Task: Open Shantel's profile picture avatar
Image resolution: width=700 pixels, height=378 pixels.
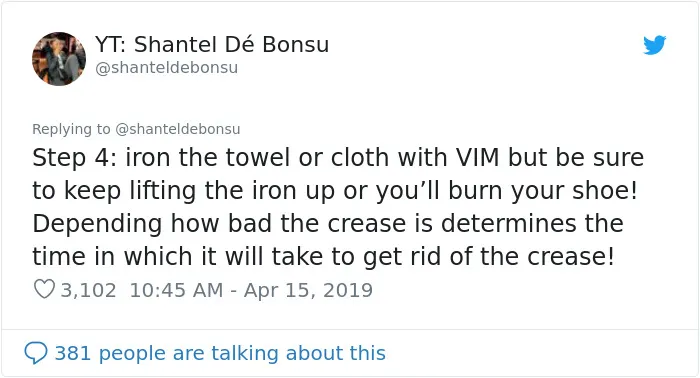Action: 59,58
